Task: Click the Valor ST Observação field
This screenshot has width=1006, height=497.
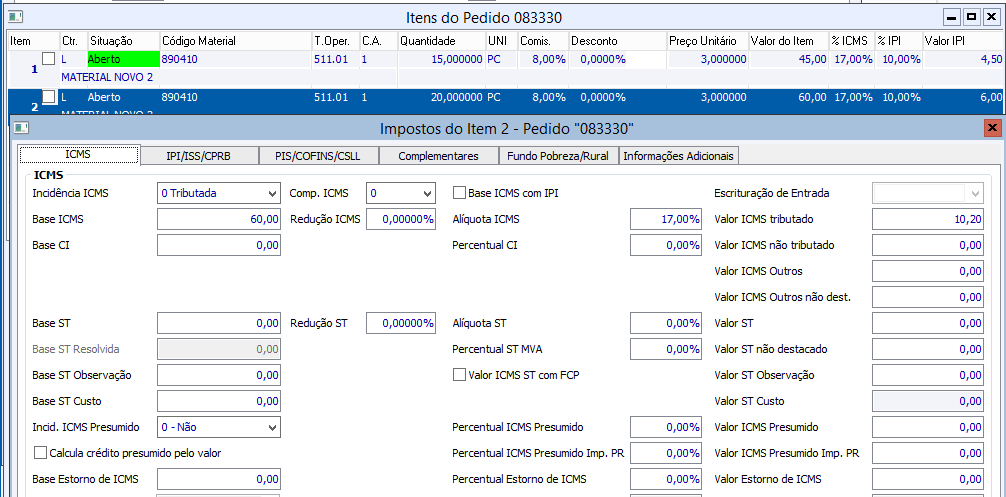Action: pos(928,375)
